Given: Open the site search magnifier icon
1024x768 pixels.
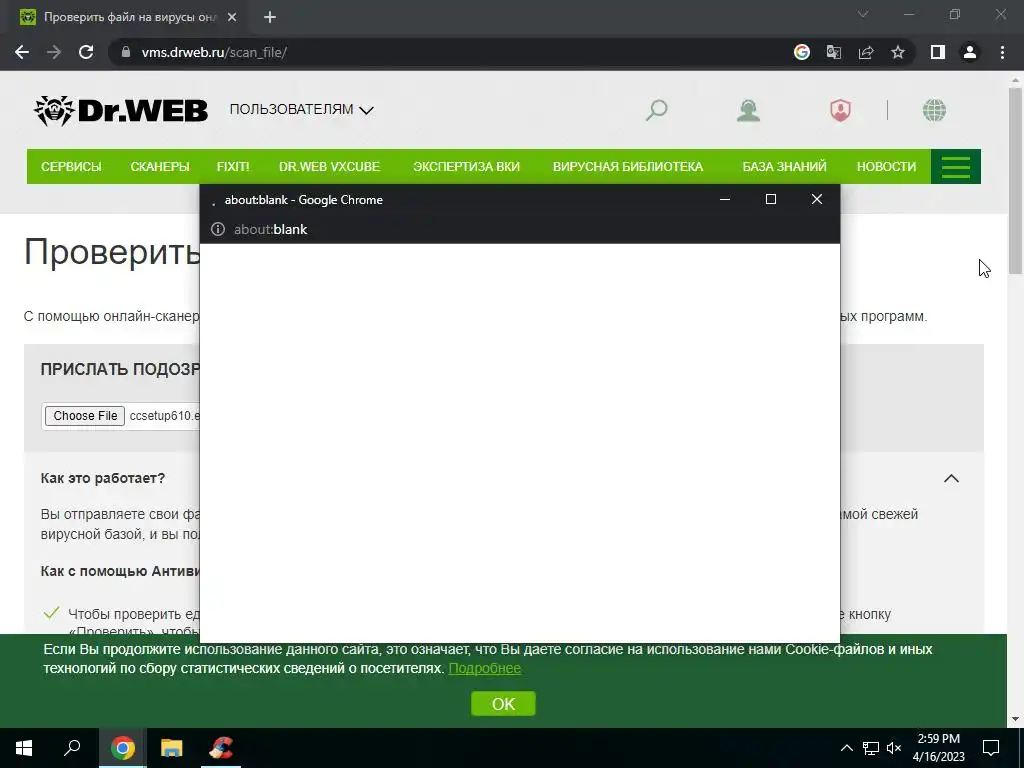Looking at the screenshot, I should [656, 110].
